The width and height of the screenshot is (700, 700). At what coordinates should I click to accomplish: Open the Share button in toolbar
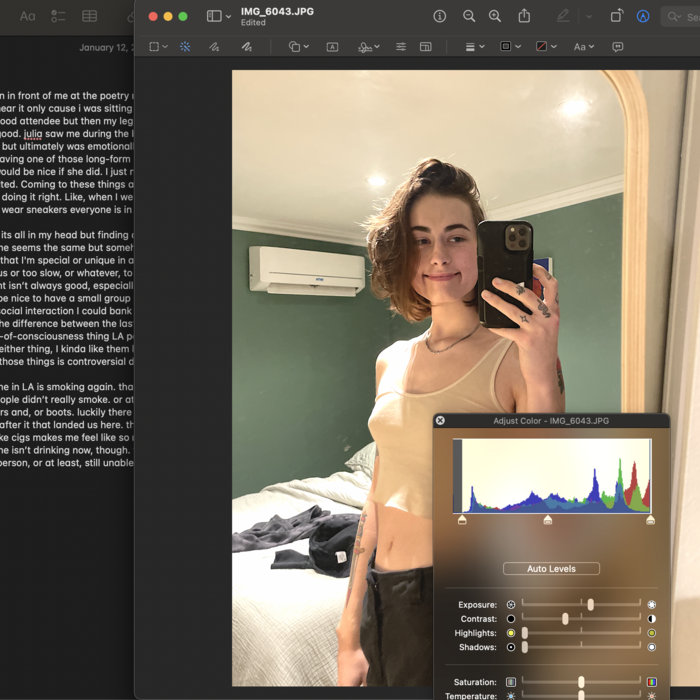[x=524, y=16]
